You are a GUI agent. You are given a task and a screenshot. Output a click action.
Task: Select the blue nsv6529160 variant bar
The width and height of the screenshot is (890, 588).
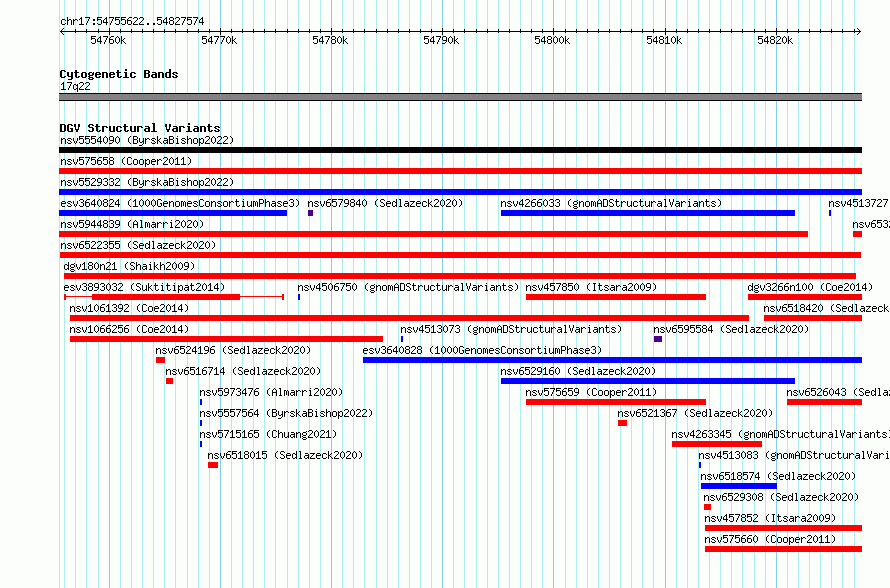point(648,381)
